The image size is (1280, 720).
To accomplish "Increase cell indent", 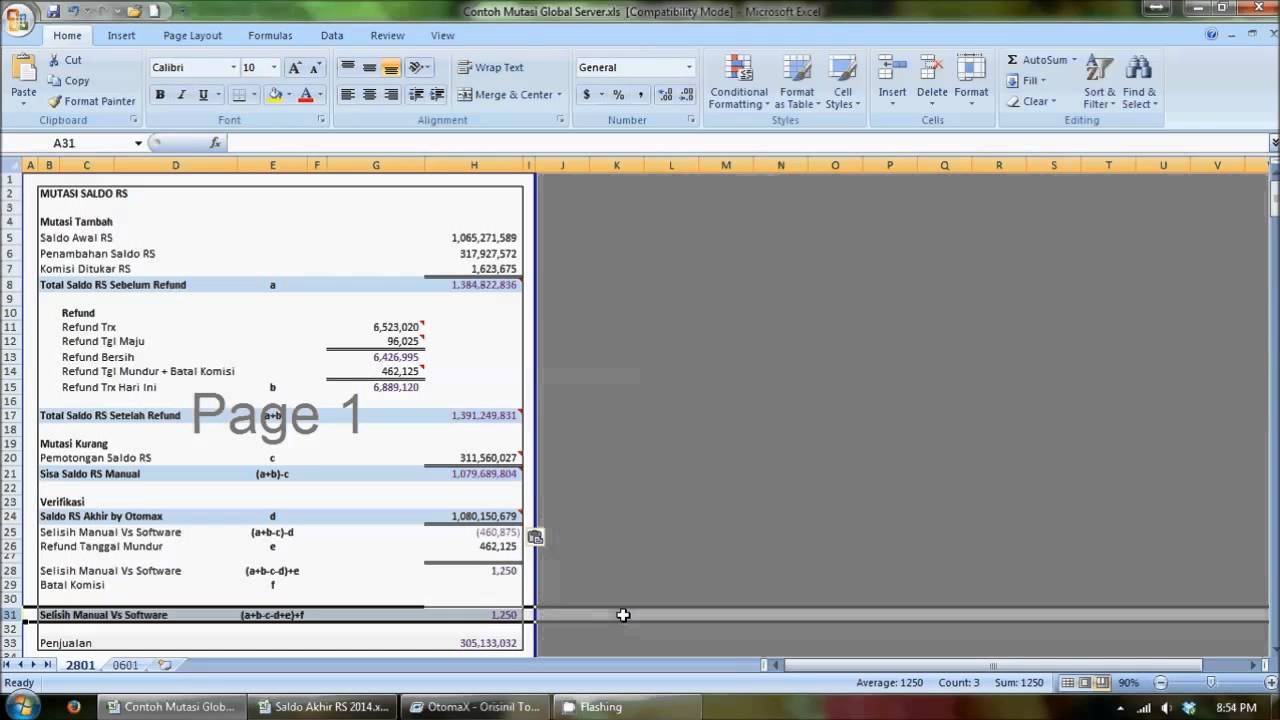I will (437, 95).
